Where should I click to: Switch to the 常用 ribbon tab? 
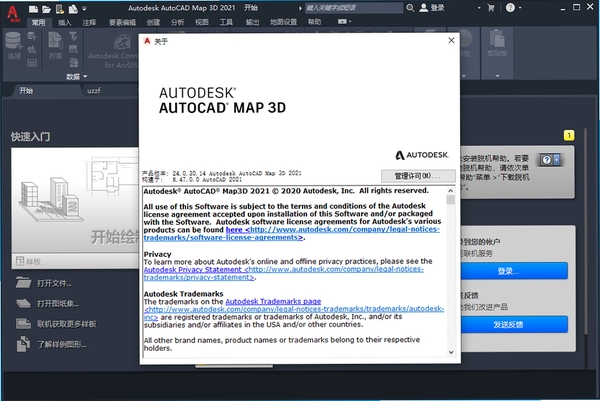(38, 22)
